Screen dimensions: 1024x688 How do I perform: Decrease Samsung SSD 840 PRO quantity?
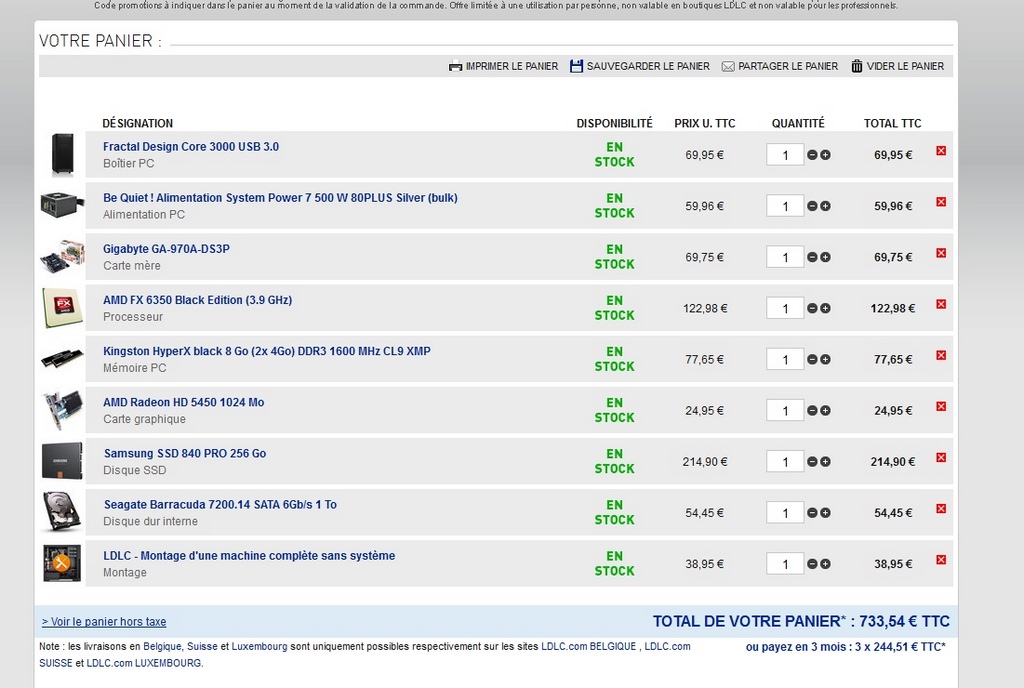[x=812, y=461]
